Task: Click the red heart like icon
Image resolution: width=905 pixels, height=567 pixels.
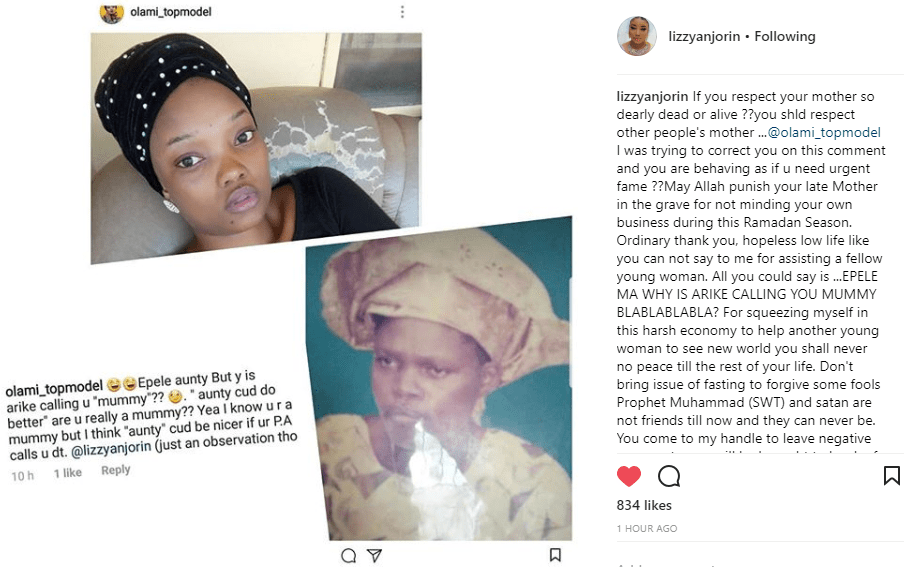Action: [629, 476]
